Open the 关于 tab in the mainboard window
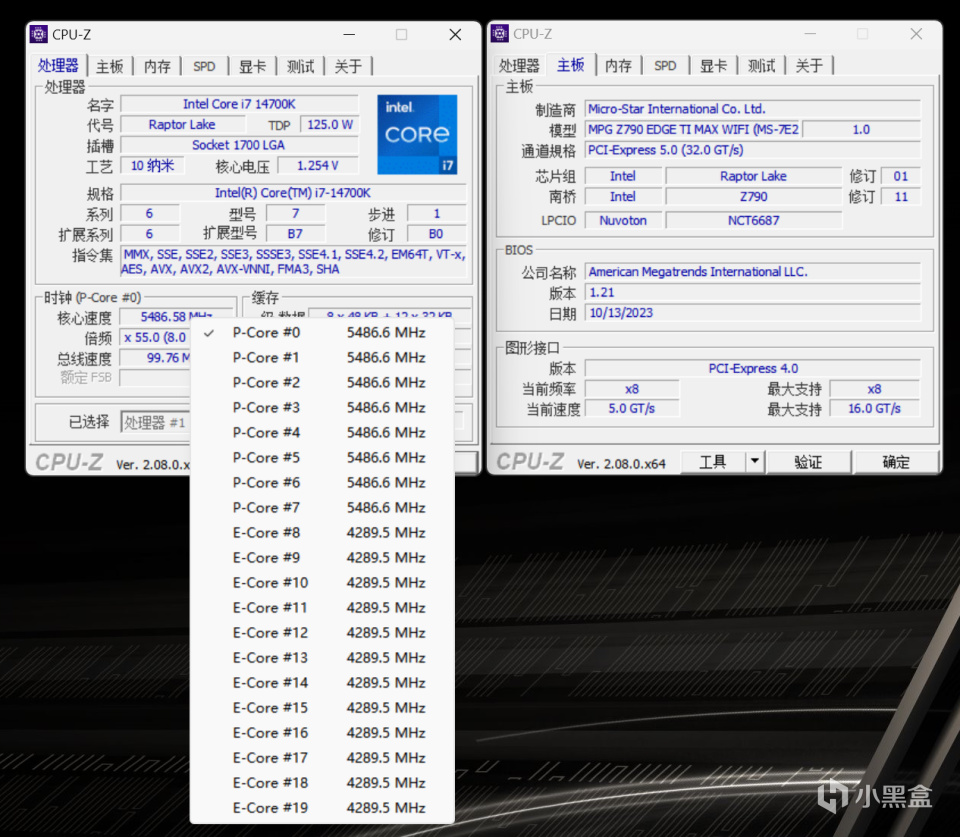This screenshot has height=837, width=960. (x=810, y=65)
